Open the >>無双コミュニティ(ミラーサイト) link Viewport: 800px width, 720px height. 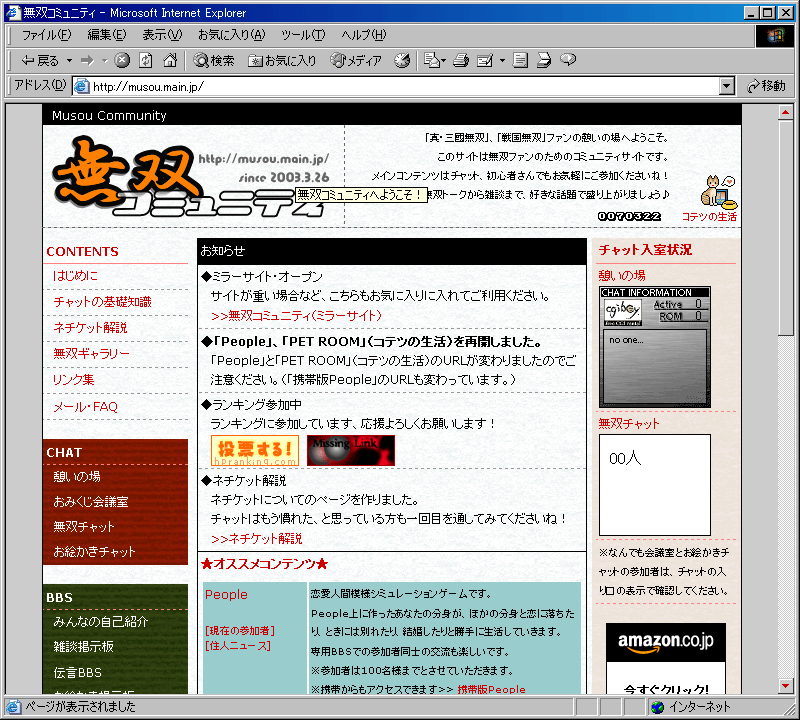click(296, 316)
